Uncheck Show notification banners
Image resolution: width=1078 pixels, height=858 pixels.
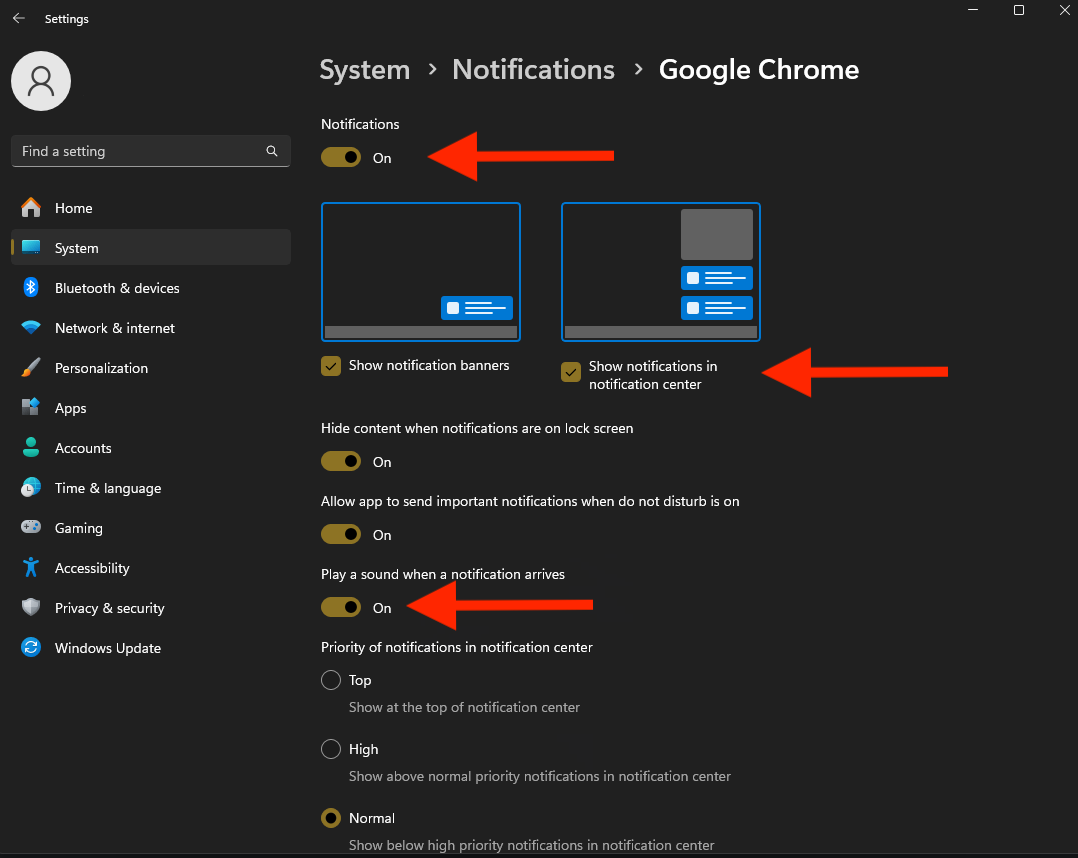331,366
